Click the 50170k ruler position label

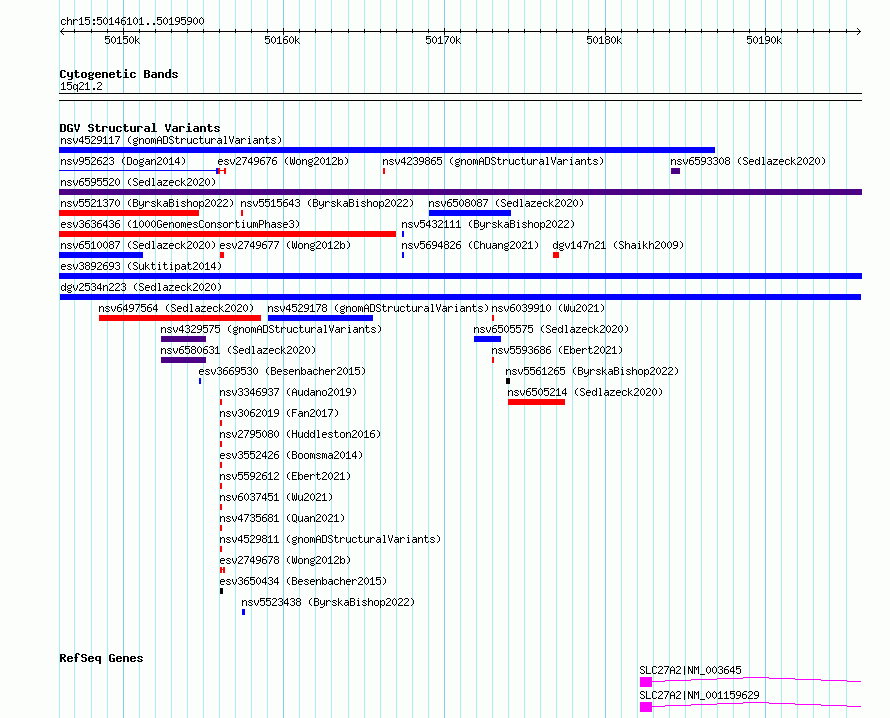click(x=443, y=40)
